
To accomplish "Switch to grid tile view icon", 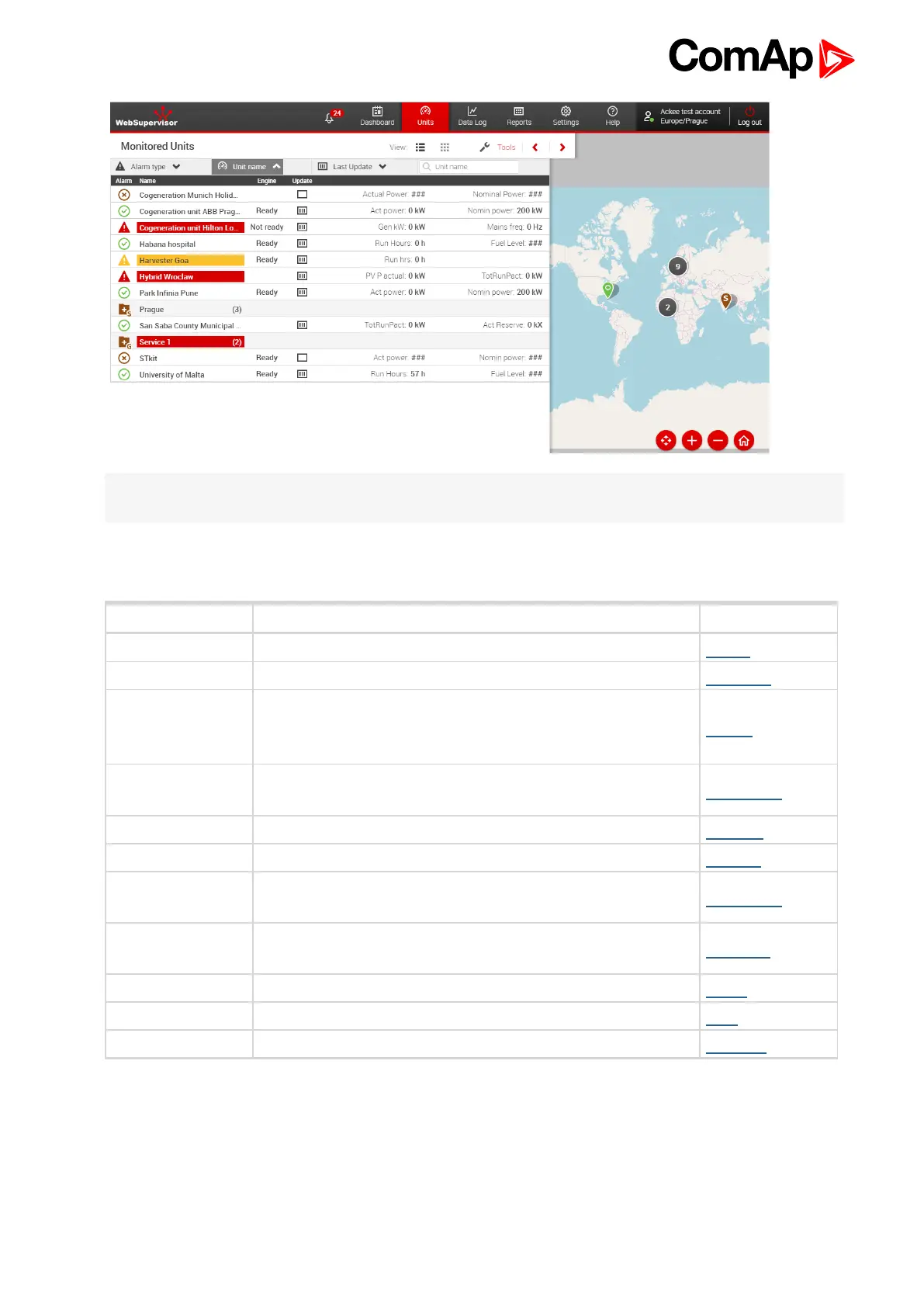I will pos(445,147).
